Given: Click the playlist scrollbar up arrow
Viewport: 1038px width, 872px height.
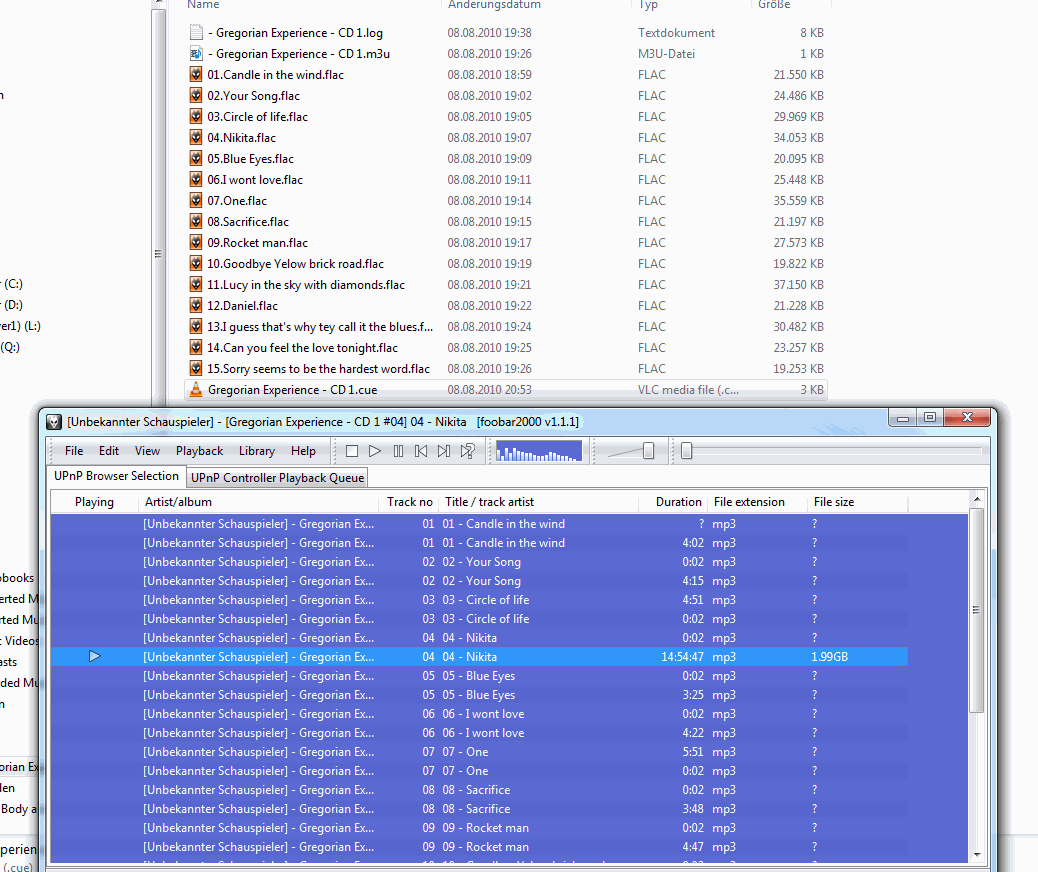Looking at the screenshot, I should coord(977,499).
